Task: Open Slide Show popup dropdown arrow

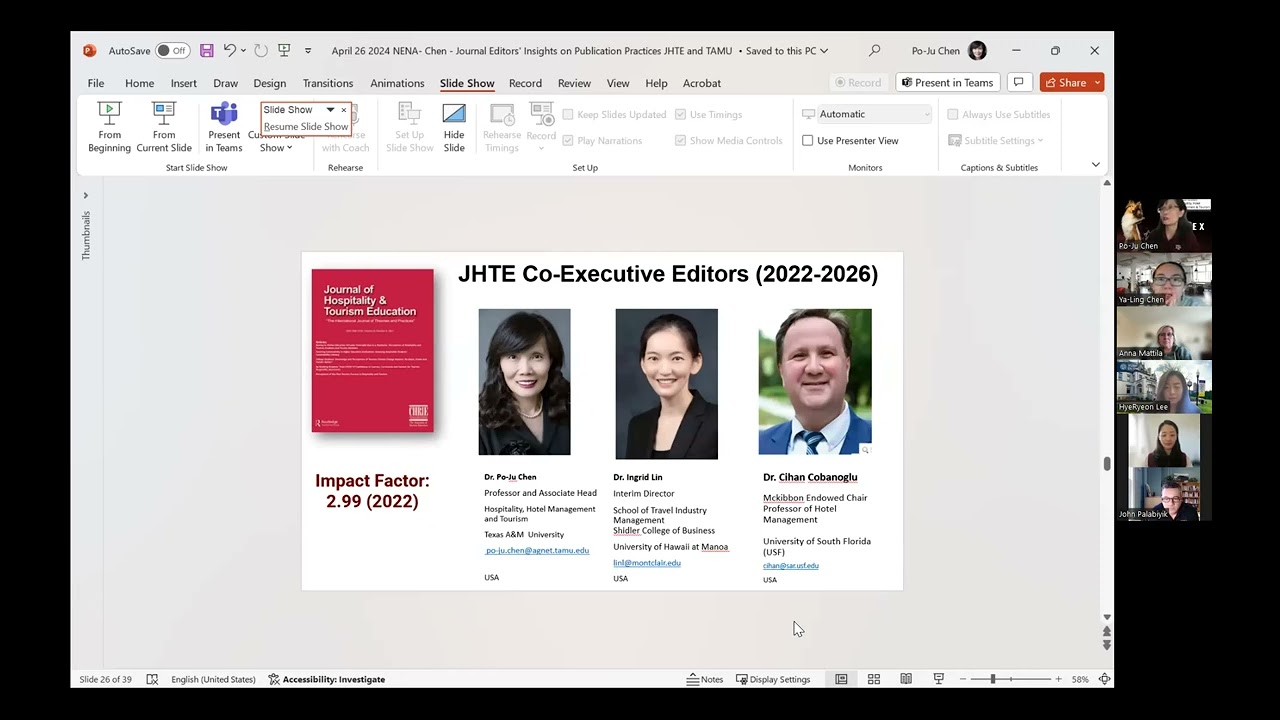Action: [x=330, y=110]
